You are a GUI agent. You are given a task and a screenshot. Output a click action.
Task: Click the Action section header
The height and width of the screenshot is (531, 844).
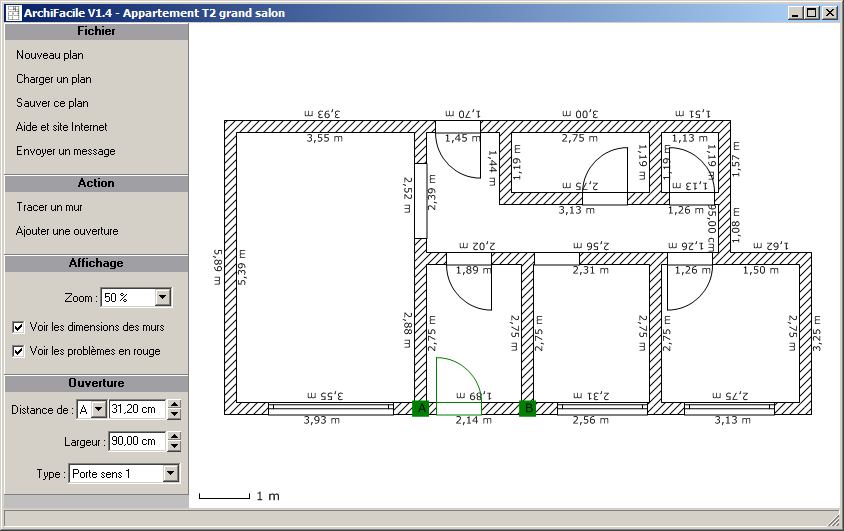click(96, 183)
